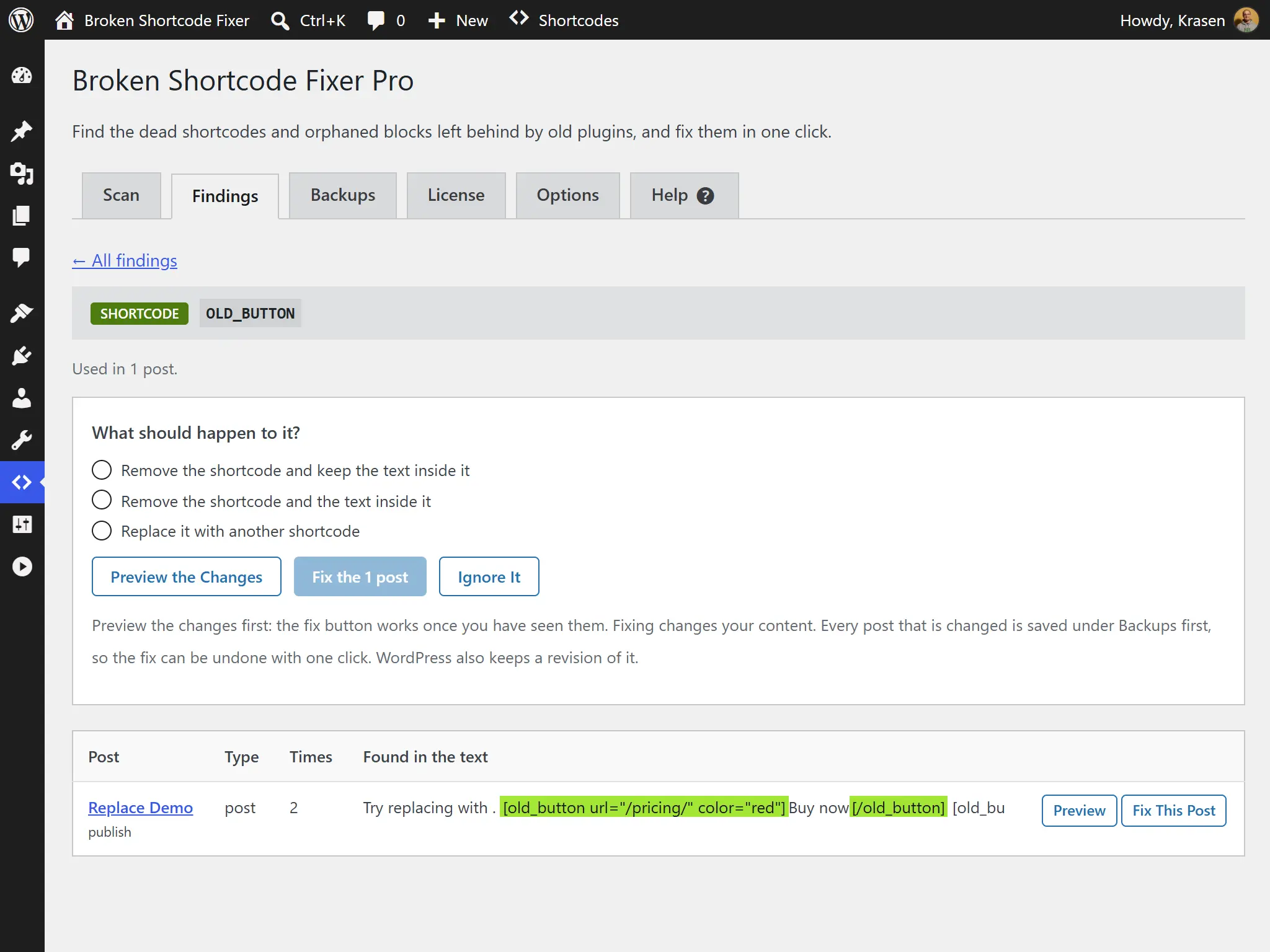Open the Appearance brush sidebar icon

(22, 313)
